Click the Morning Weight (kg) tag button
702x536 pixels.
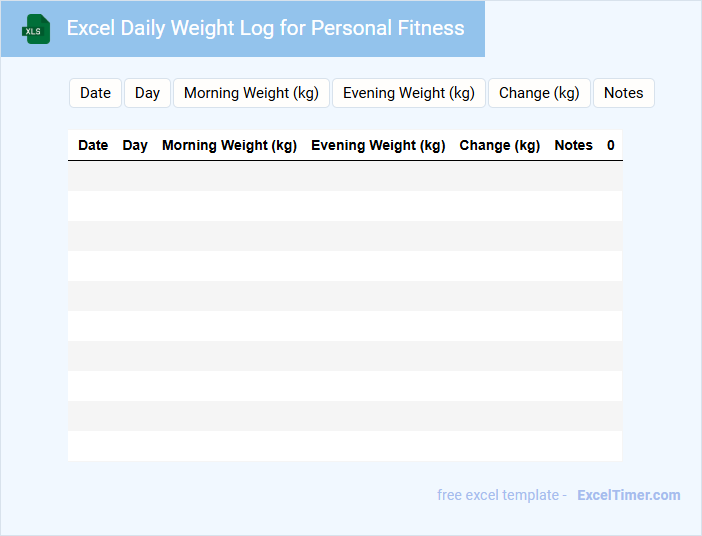point(251,93)
